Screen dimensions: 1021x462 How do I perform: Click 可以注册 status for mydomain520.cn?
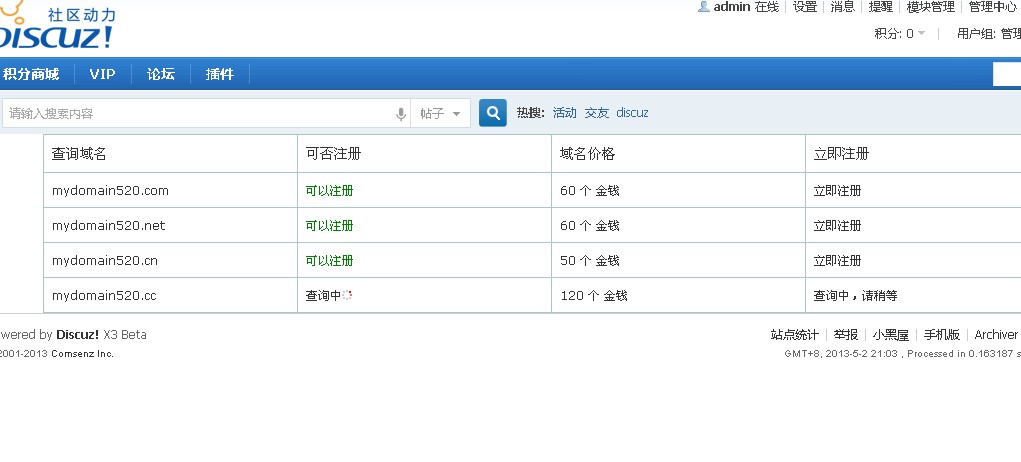point(329,261)
